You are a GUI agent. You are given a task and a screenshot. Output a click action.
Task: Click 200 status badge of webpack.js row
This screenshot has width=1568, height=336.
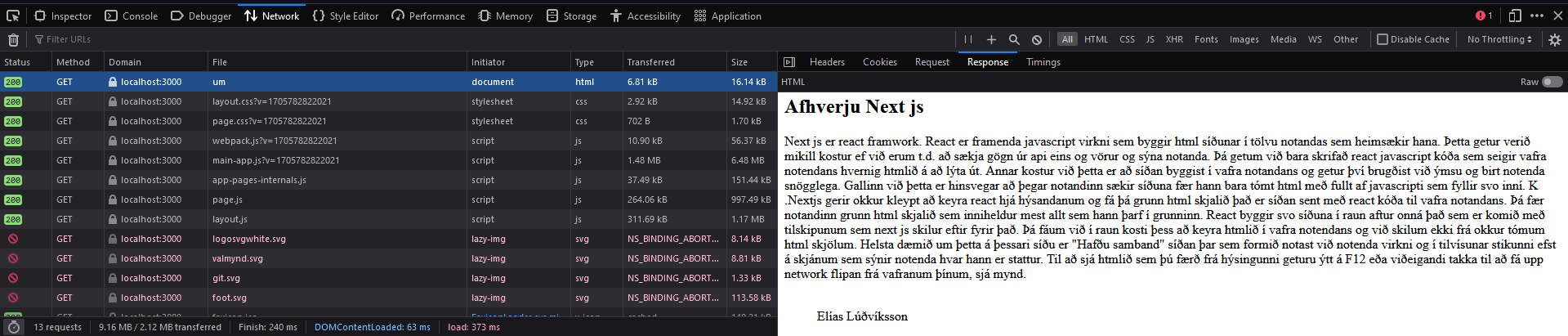pos(13,141)
